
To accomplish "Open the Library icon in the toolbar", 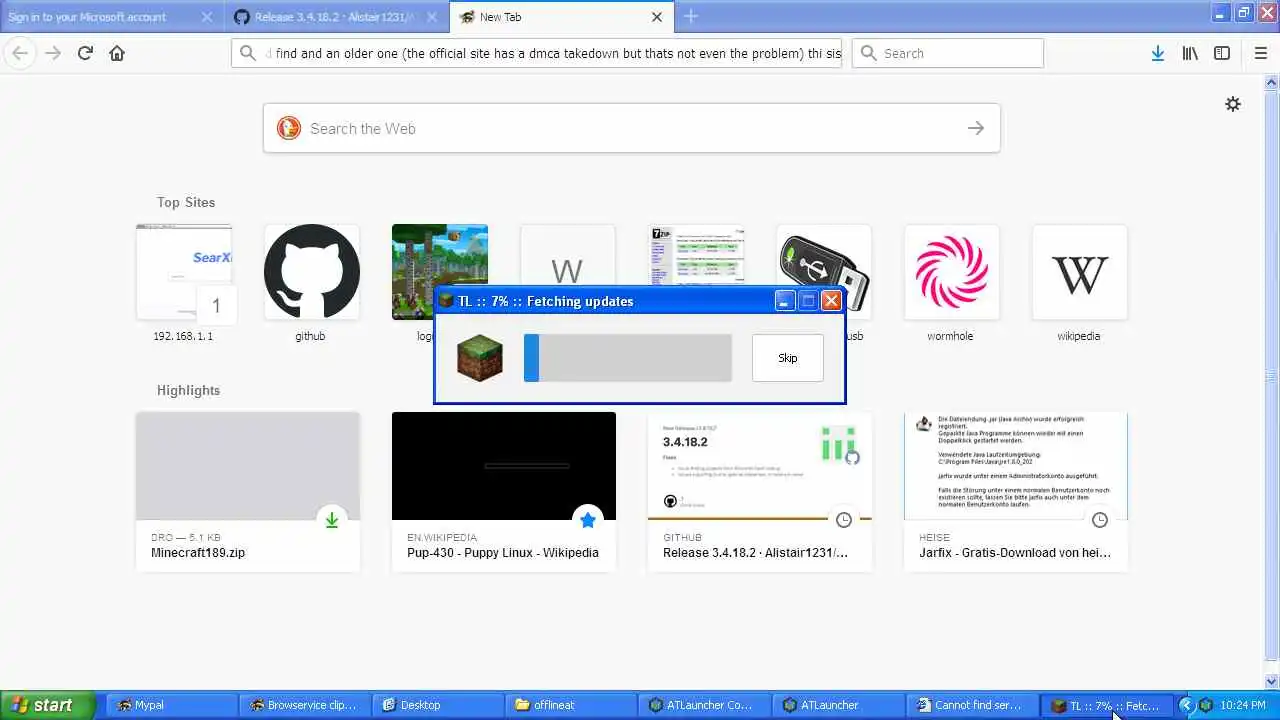I will click(1190, 53).
